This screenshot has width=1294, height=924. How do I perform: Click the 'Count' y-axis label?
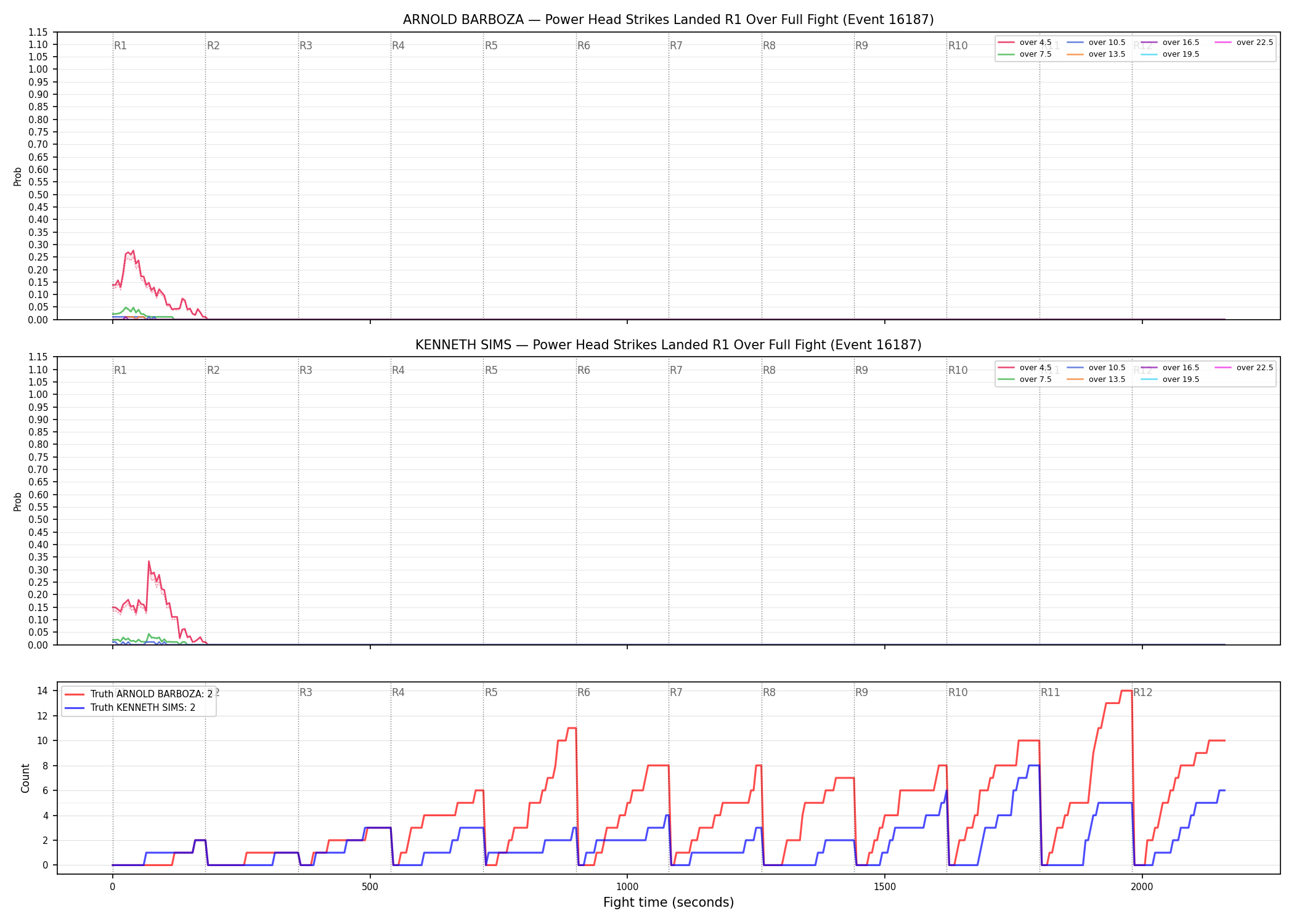click(x=25, y=778)
